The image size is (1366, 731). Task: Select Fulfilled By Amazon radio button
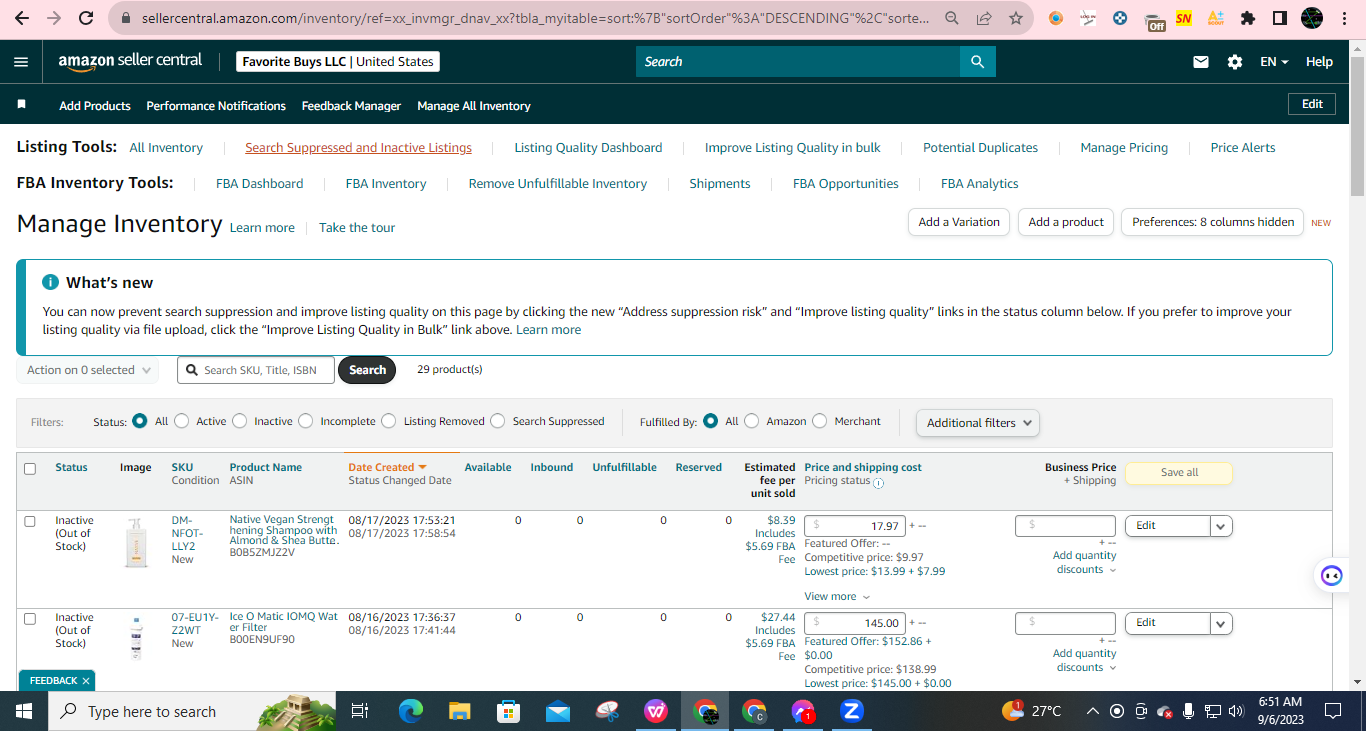click(752, 421)
